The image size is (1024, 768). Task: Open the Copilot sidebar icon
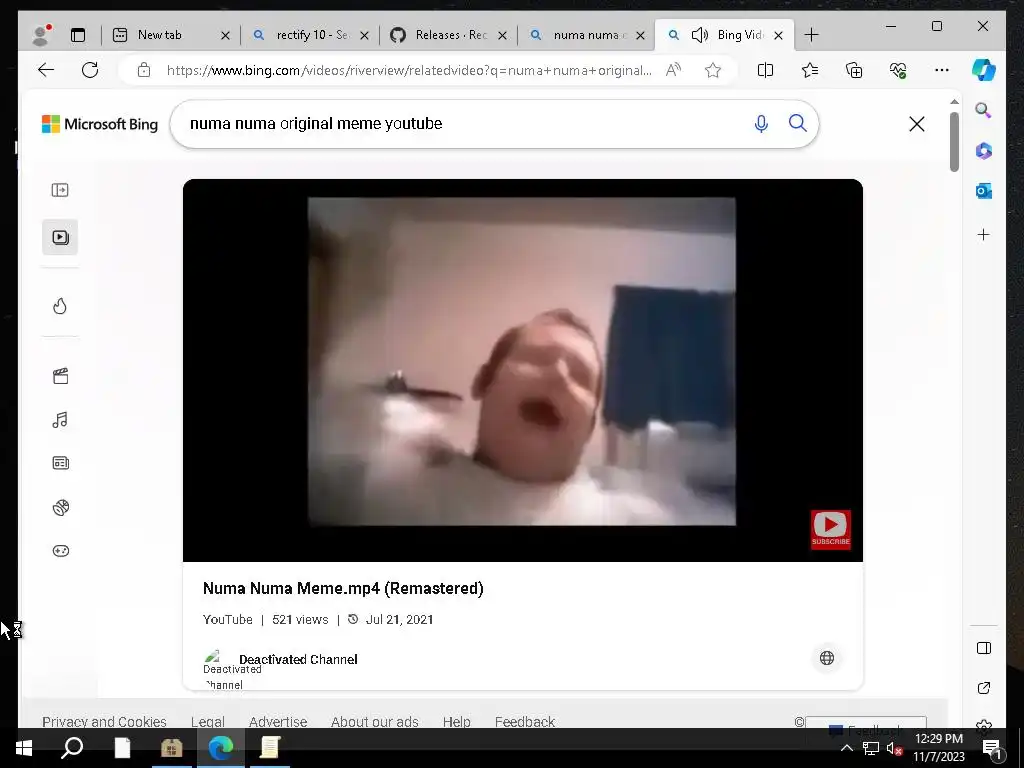(x=984, y=70)
